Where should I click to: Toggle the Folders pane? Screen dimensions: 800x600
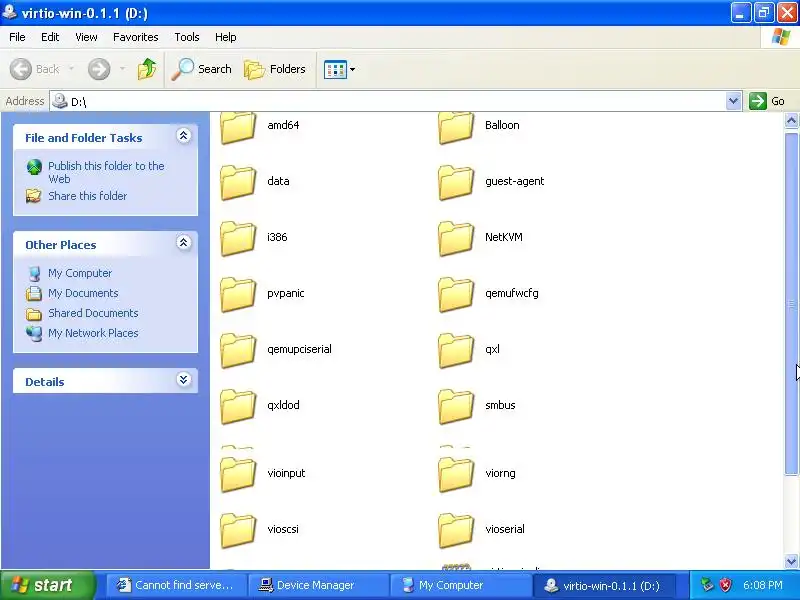coord(275,69)
